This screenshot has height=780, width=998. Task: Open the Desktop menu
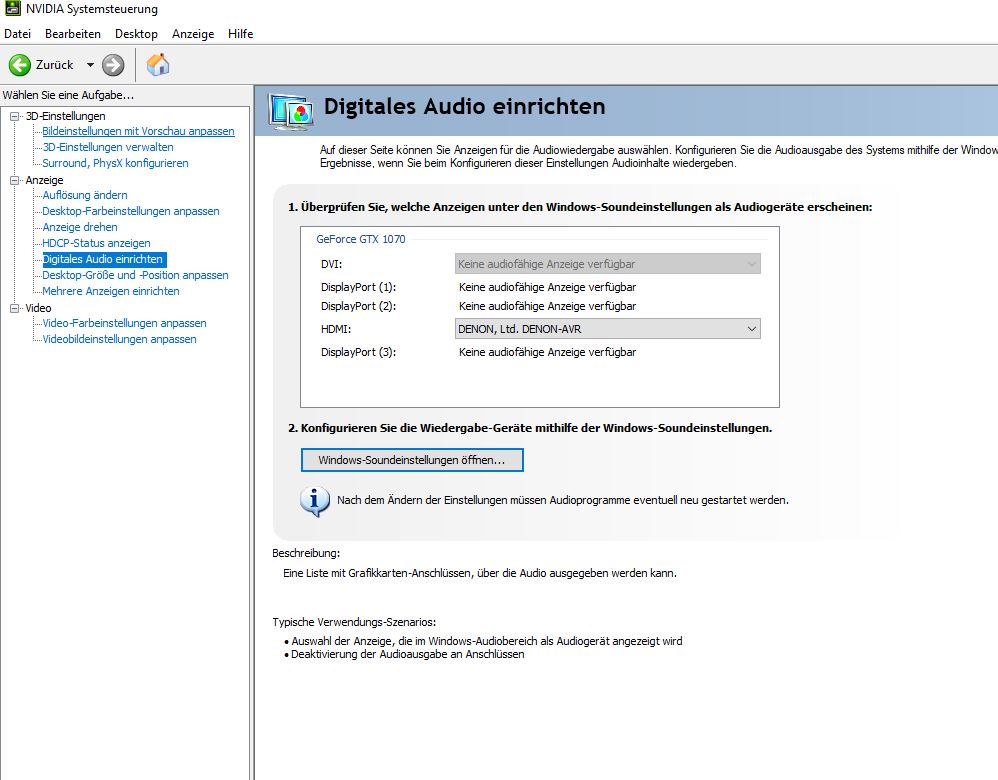pyautogui.click(x=136, y=34)
